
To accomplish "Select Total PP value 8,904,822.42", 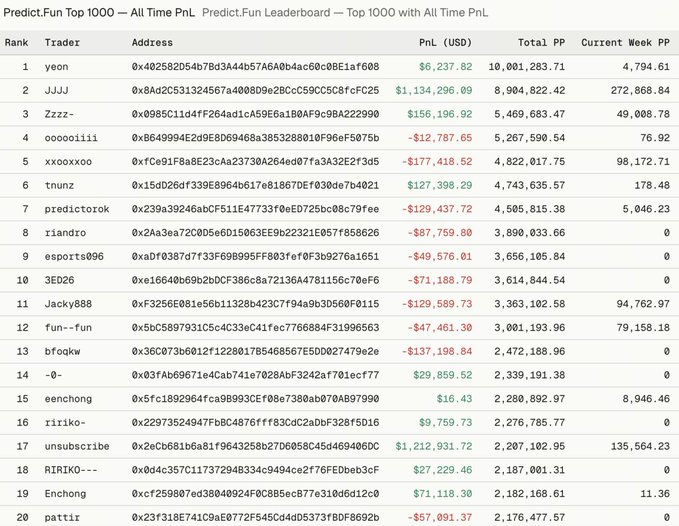I will click(530, 90).
